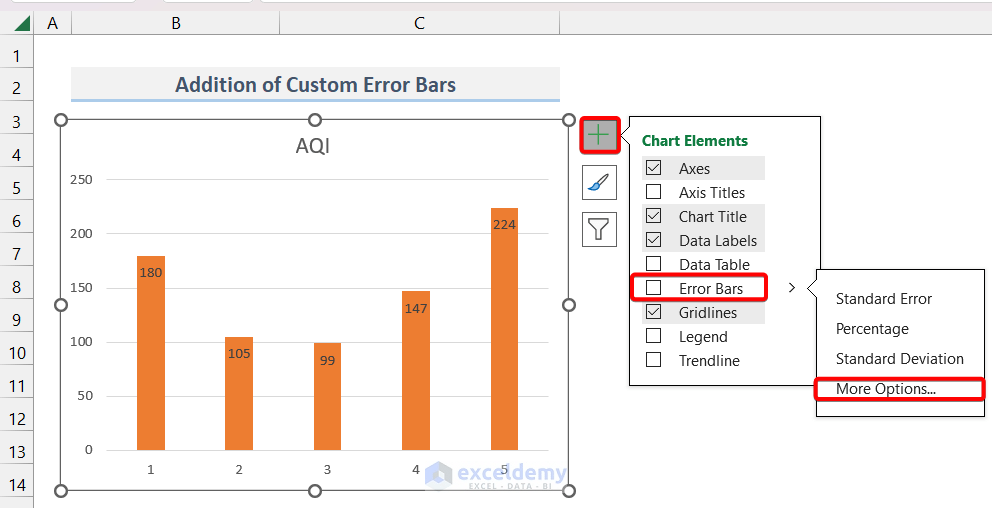Viewport: 992px width, 508px height.
Task: Select column C header
Action: [419, 23]
